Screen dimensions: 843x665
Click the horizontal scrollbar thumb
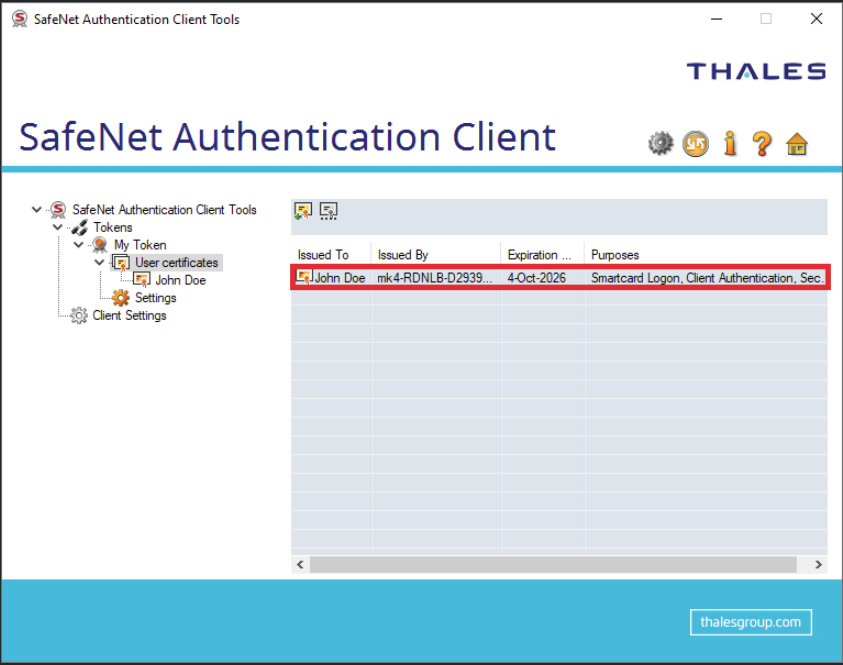pos(553,564)
